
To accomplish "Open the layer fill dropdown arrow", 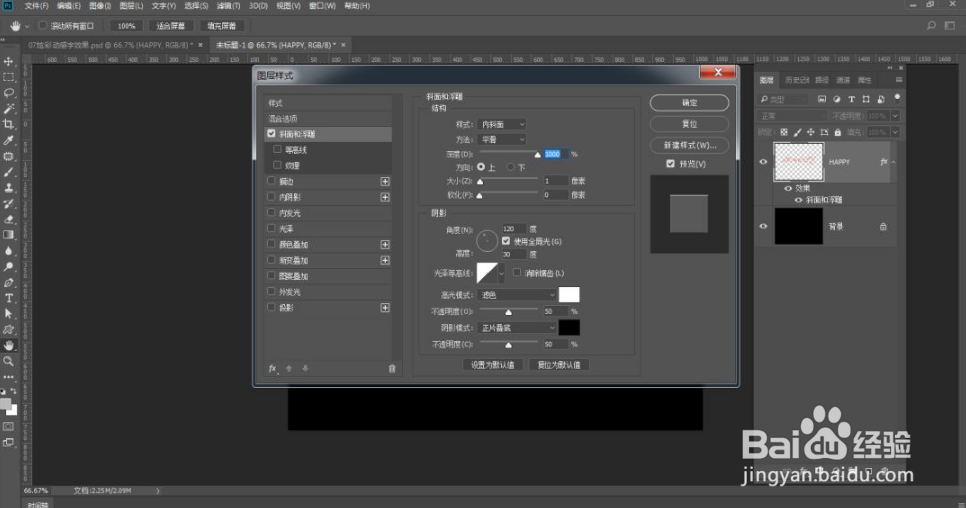I will 895,132.
